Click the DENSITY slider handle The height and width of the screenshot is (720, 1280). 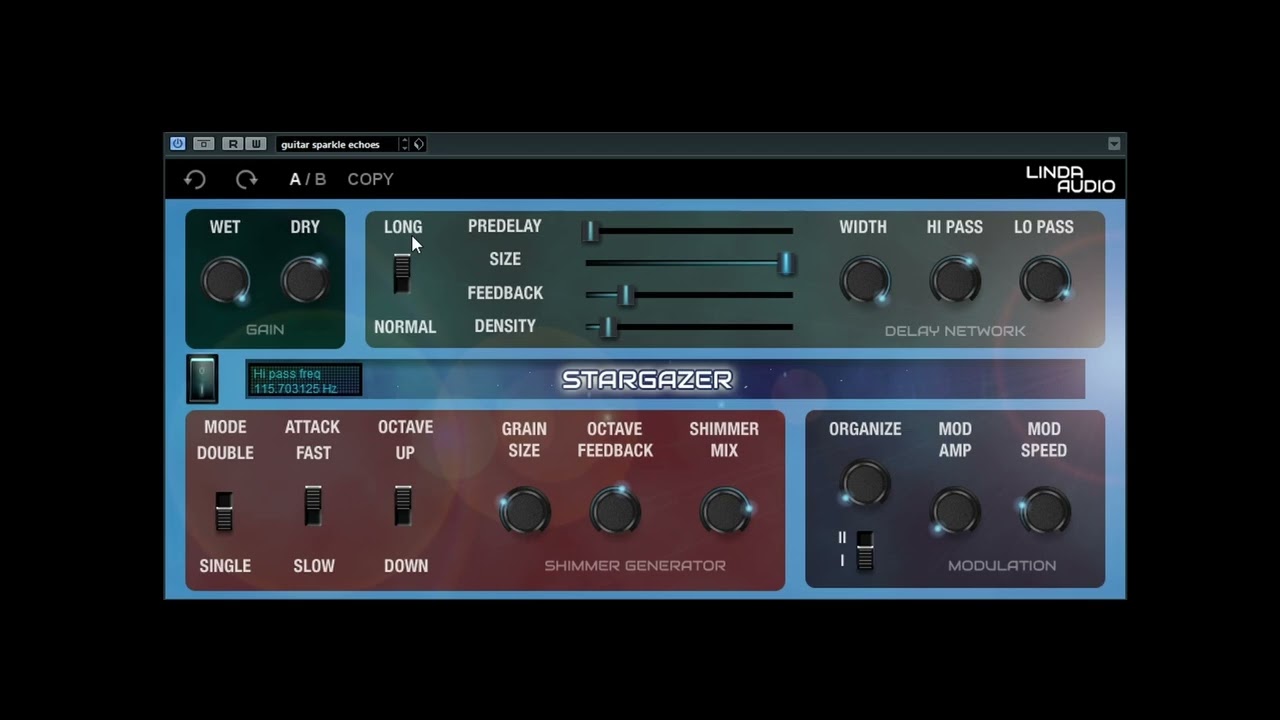point(608,327)
